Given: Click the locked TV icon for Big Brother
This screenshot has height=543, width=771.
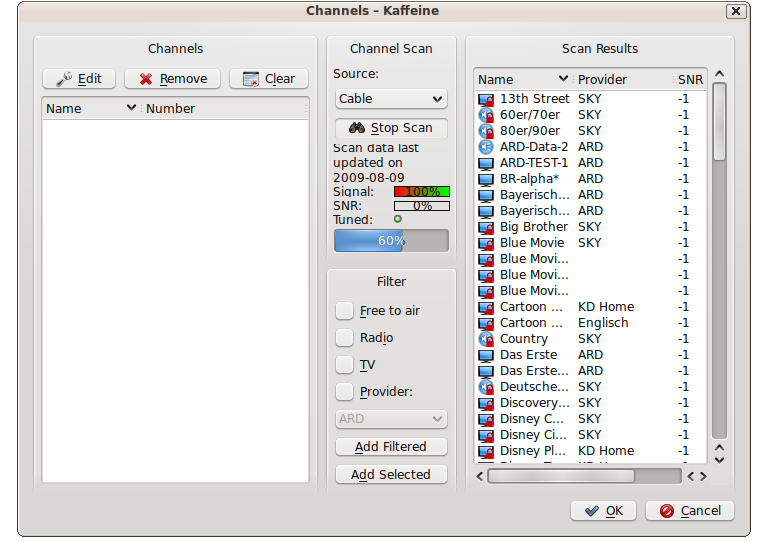Looking at the screenshot, I should [x=486, y=227].
